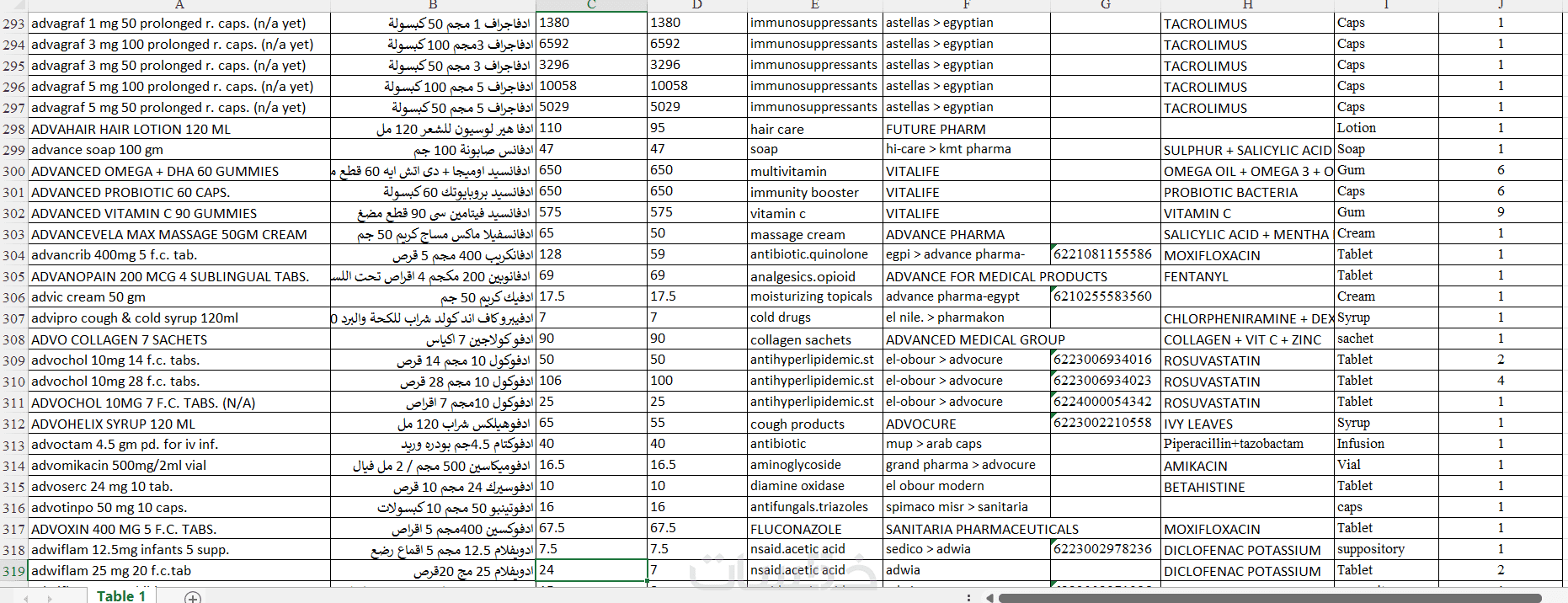Select active cell with value 24 in row 319
This screenshot has height=603, width=1568.
click(591, 570)
